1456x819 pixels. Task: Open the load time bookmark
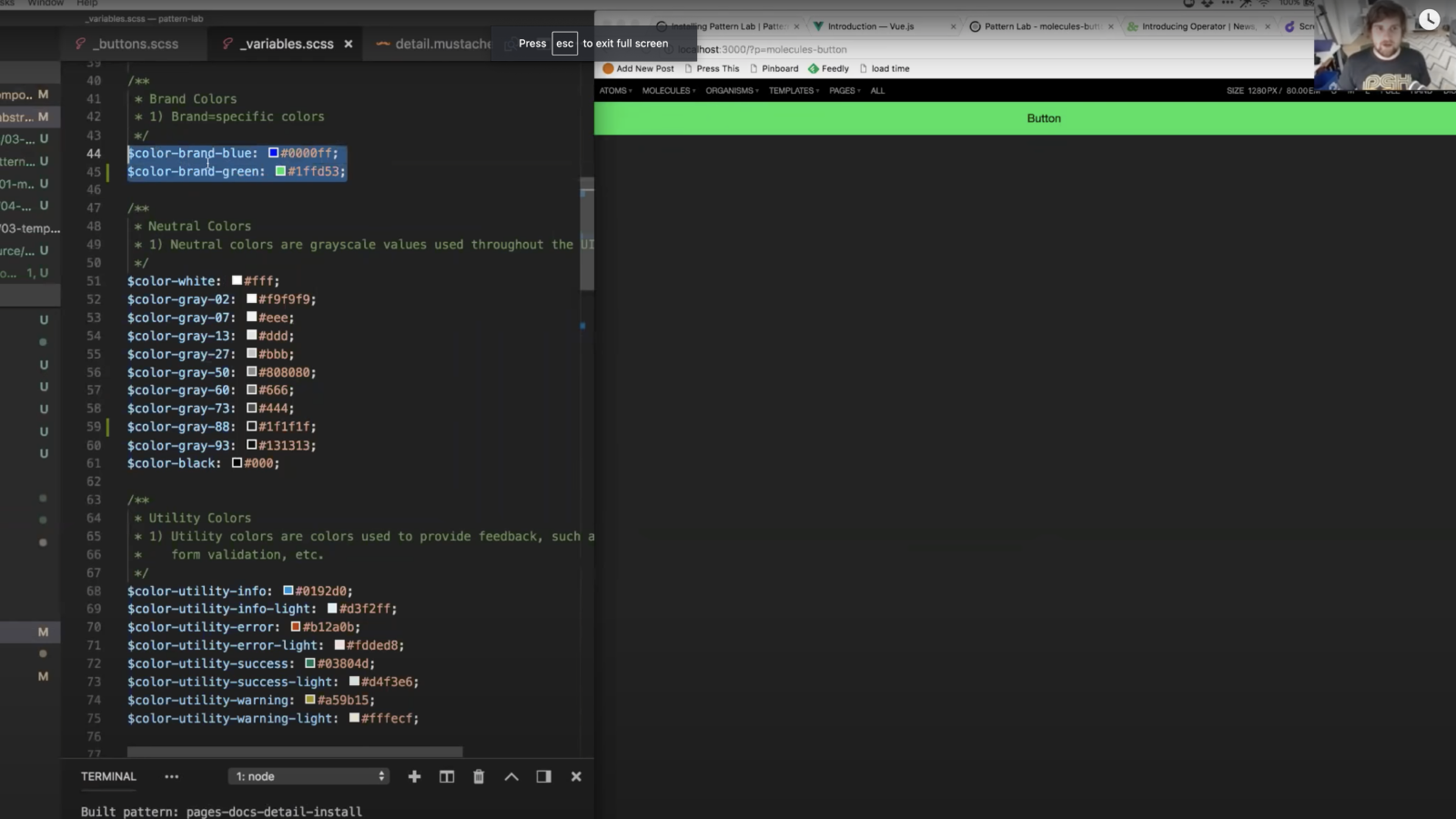click(884, 68)
